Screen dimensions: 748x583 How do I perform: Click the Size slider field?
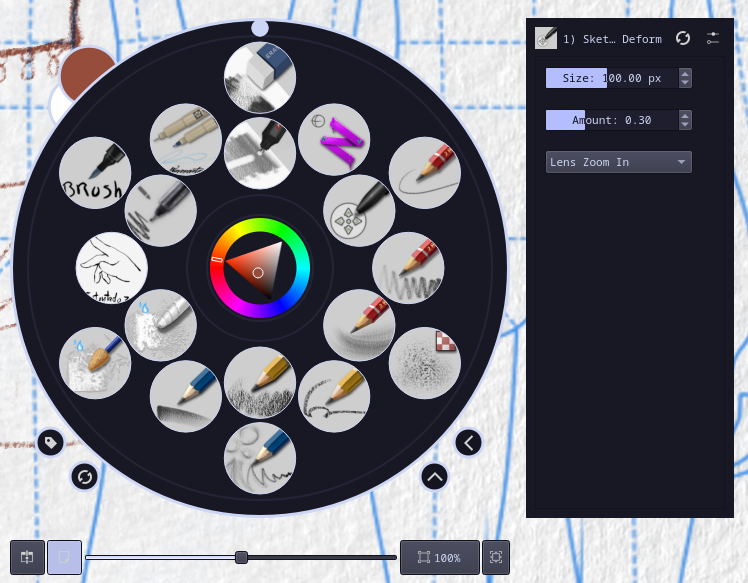pos(612,78)
